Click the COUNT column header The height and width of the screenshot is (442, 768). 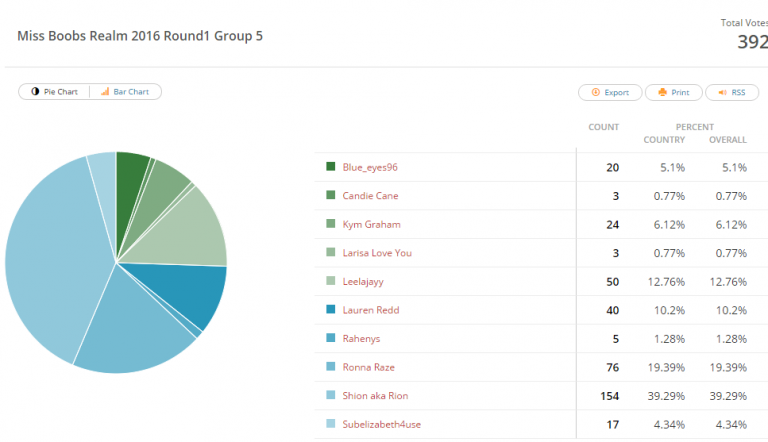(x=603, y=127)
